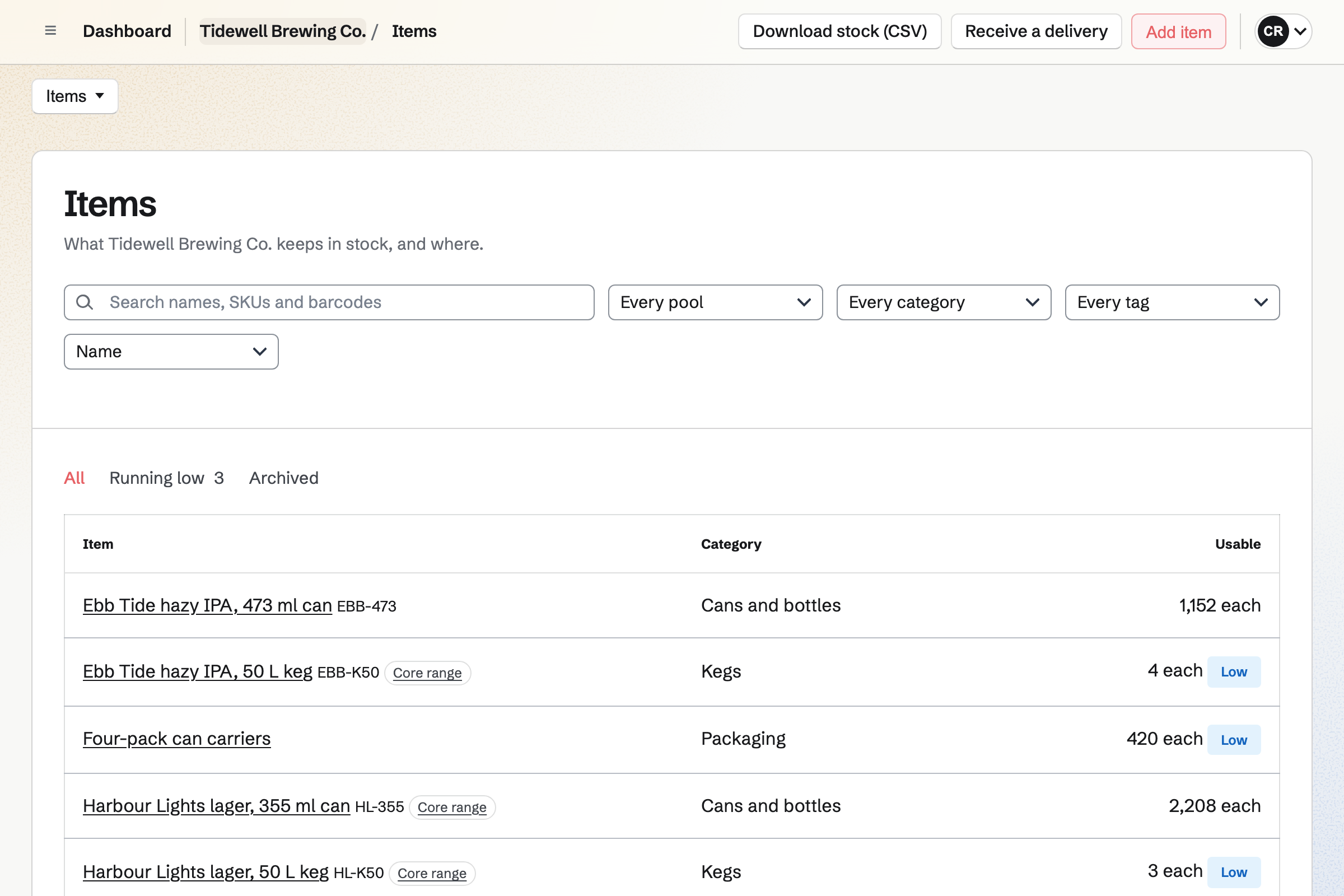Click the Add item button
Image resolution: width=1344 pixels, height=896 pixels.
[1178, 31]
